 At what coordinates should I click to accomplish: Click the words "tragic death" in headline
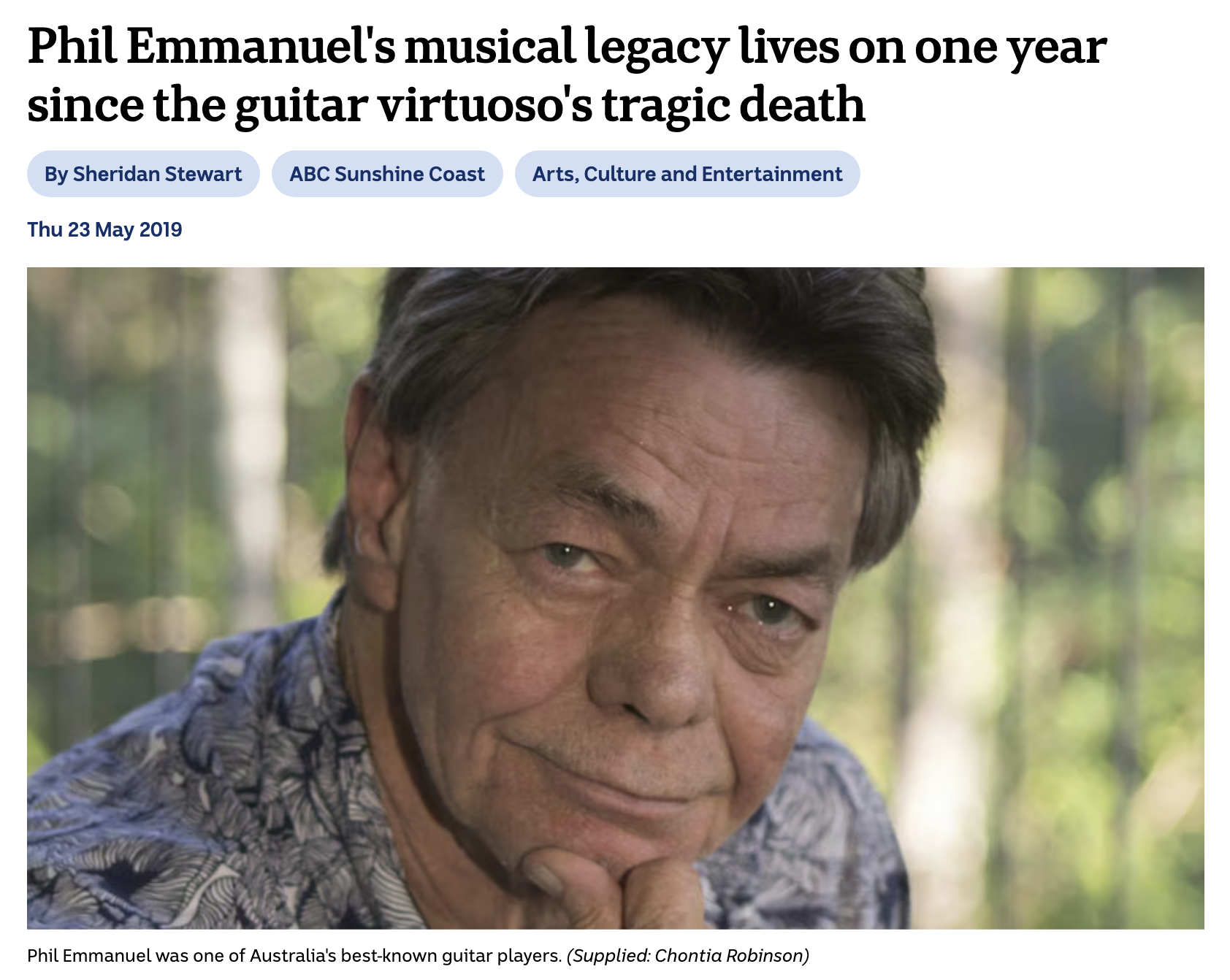point(733,104)
